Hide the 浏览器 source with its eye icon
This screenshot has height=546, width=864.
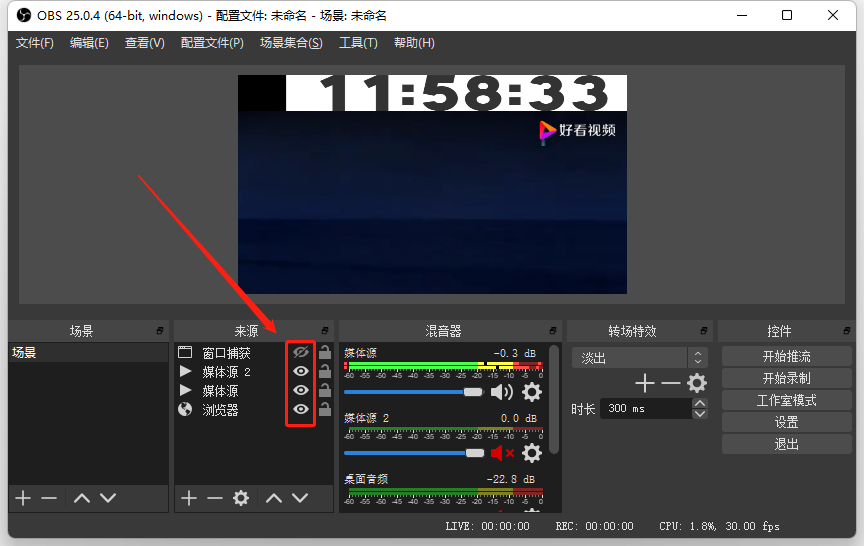coord(300,410)
